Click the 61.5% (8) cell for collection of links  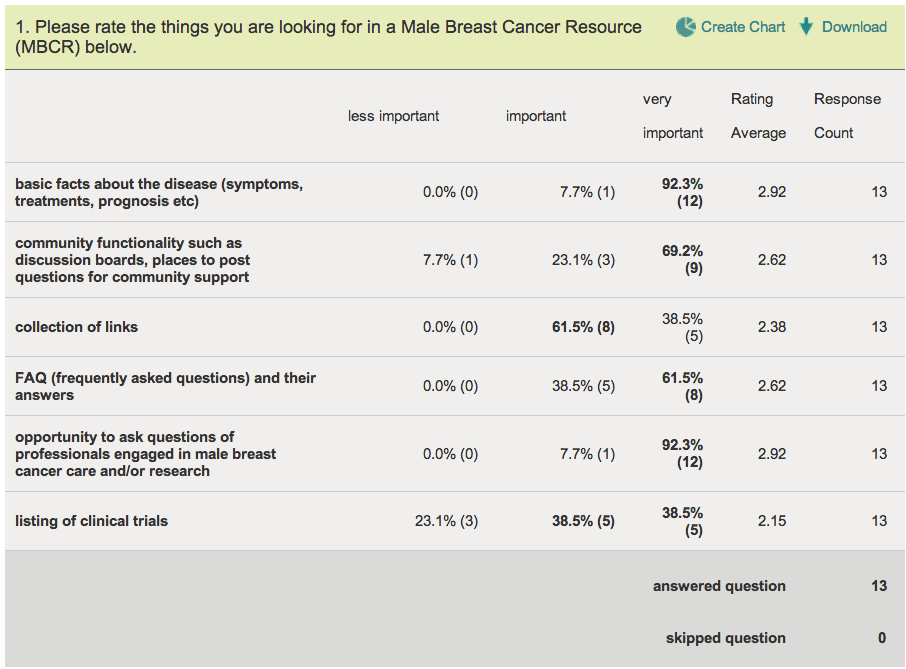(584, 327)
